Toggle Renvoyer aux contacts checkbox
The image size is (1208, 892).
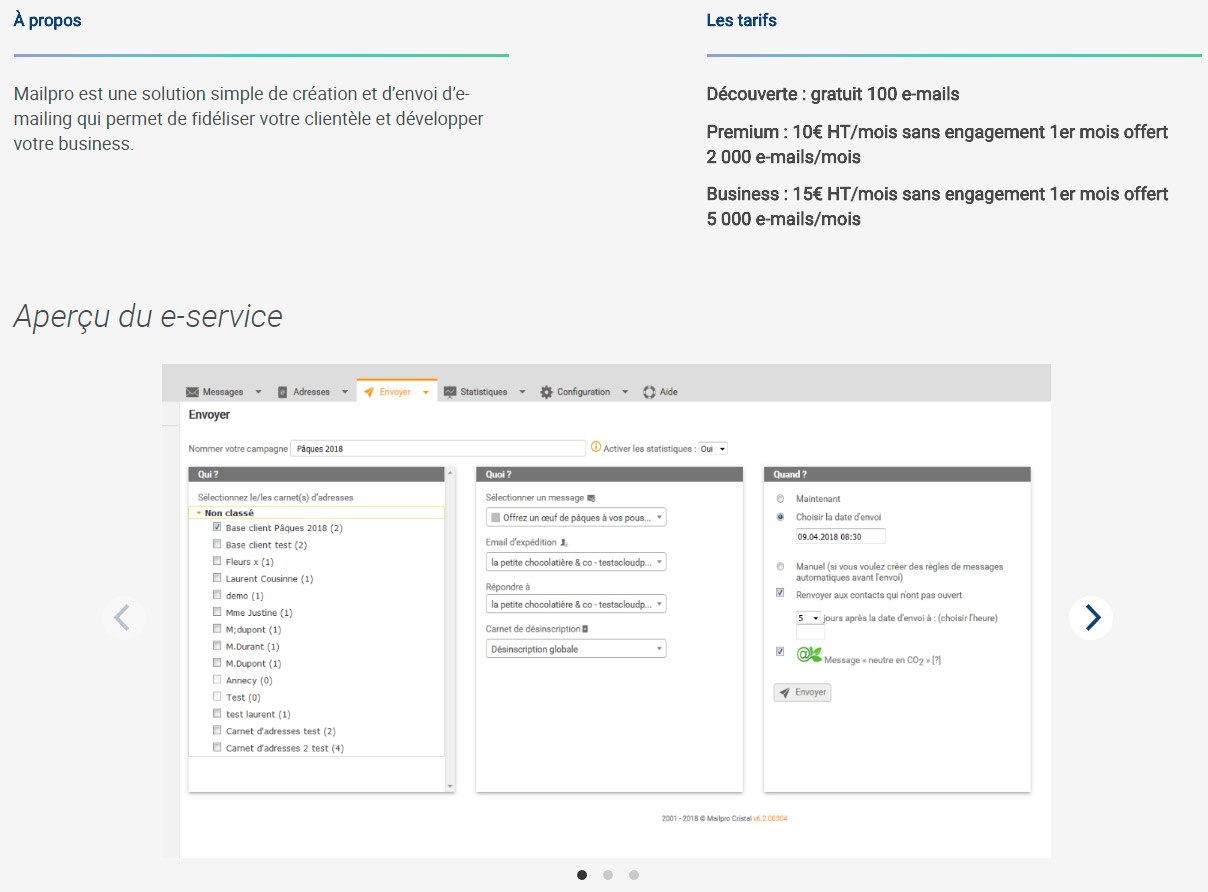[780, 593]
